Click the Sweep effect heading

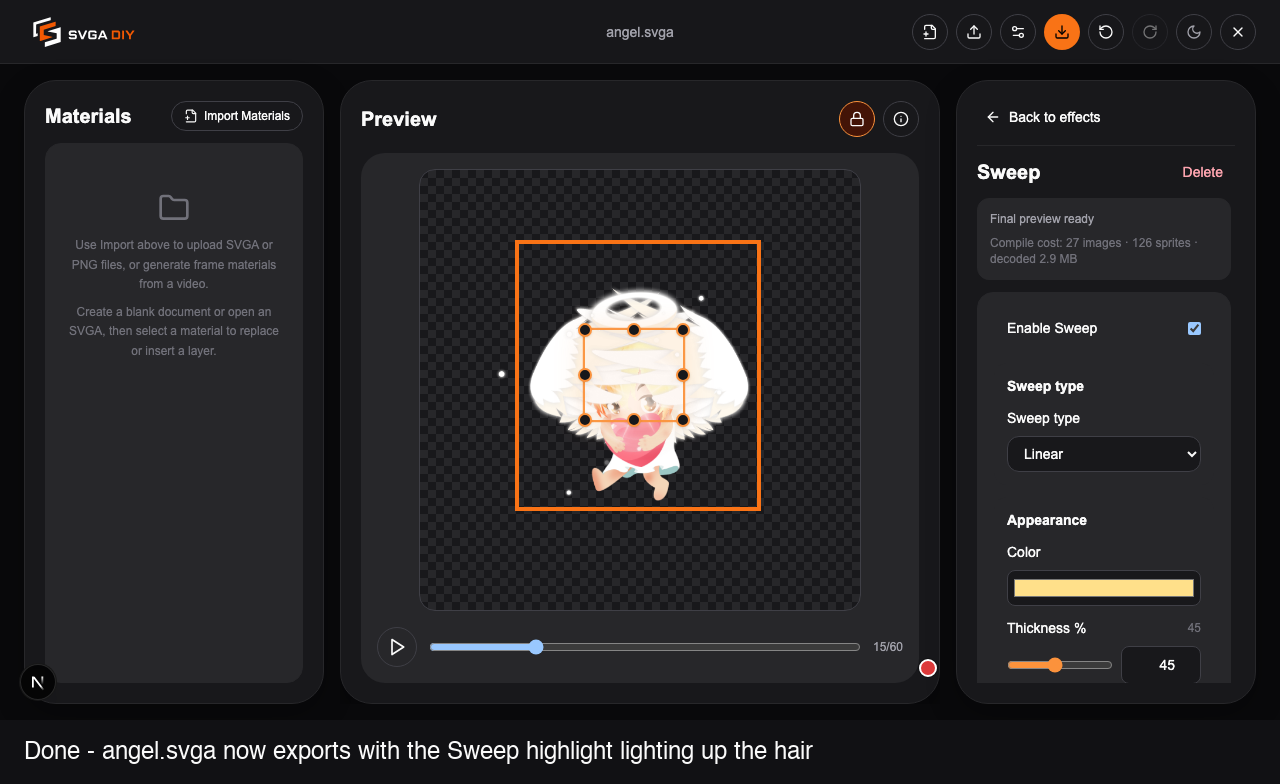click(1008, 172)
